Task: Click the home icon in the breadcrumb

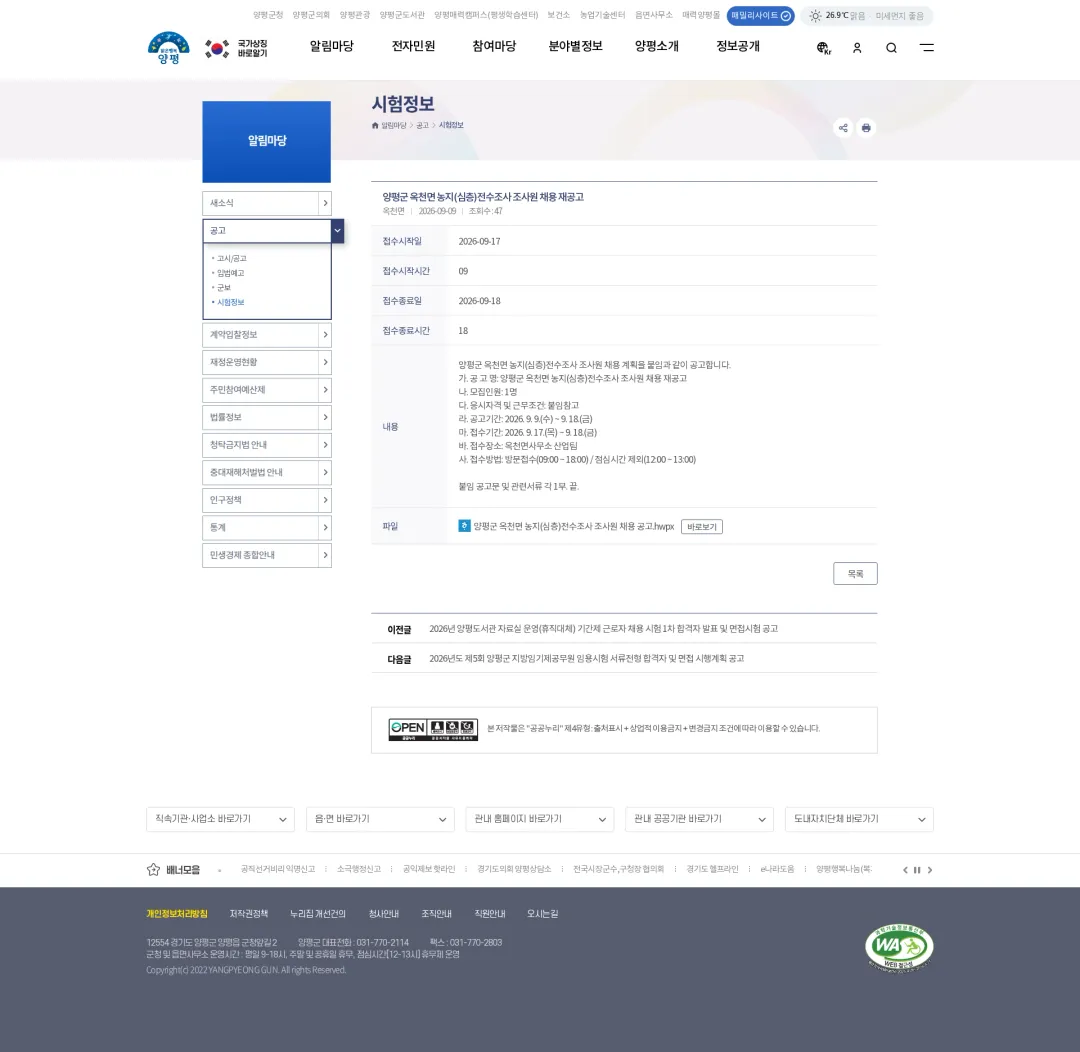Action: point(375,125)
